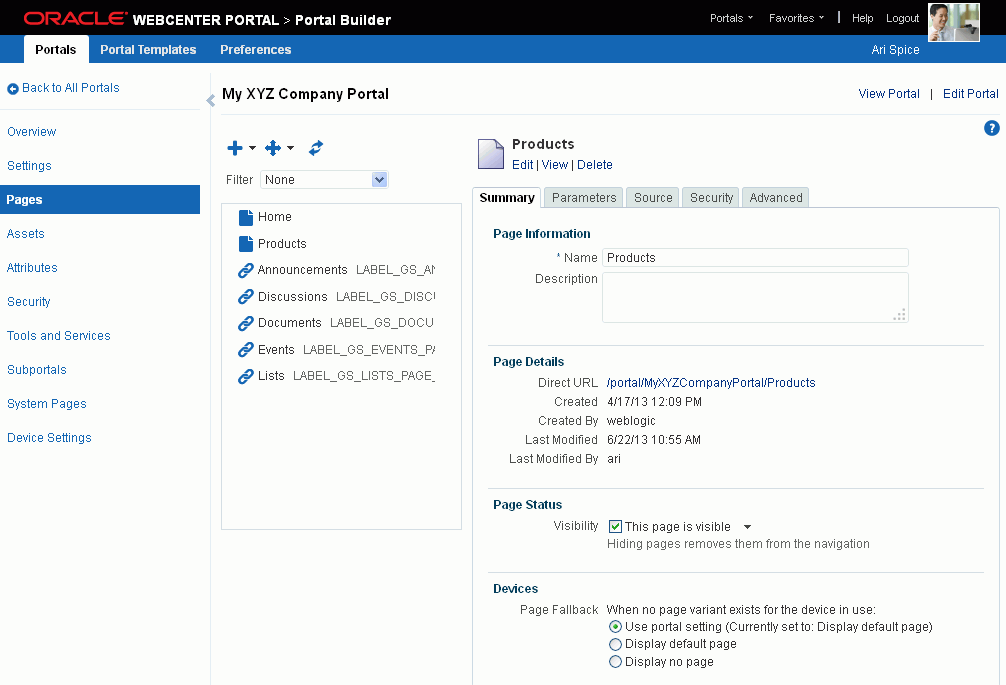Screen dimensions: 1006x685
Task: Click the Edit link under Products
Action: coord(522,165)
